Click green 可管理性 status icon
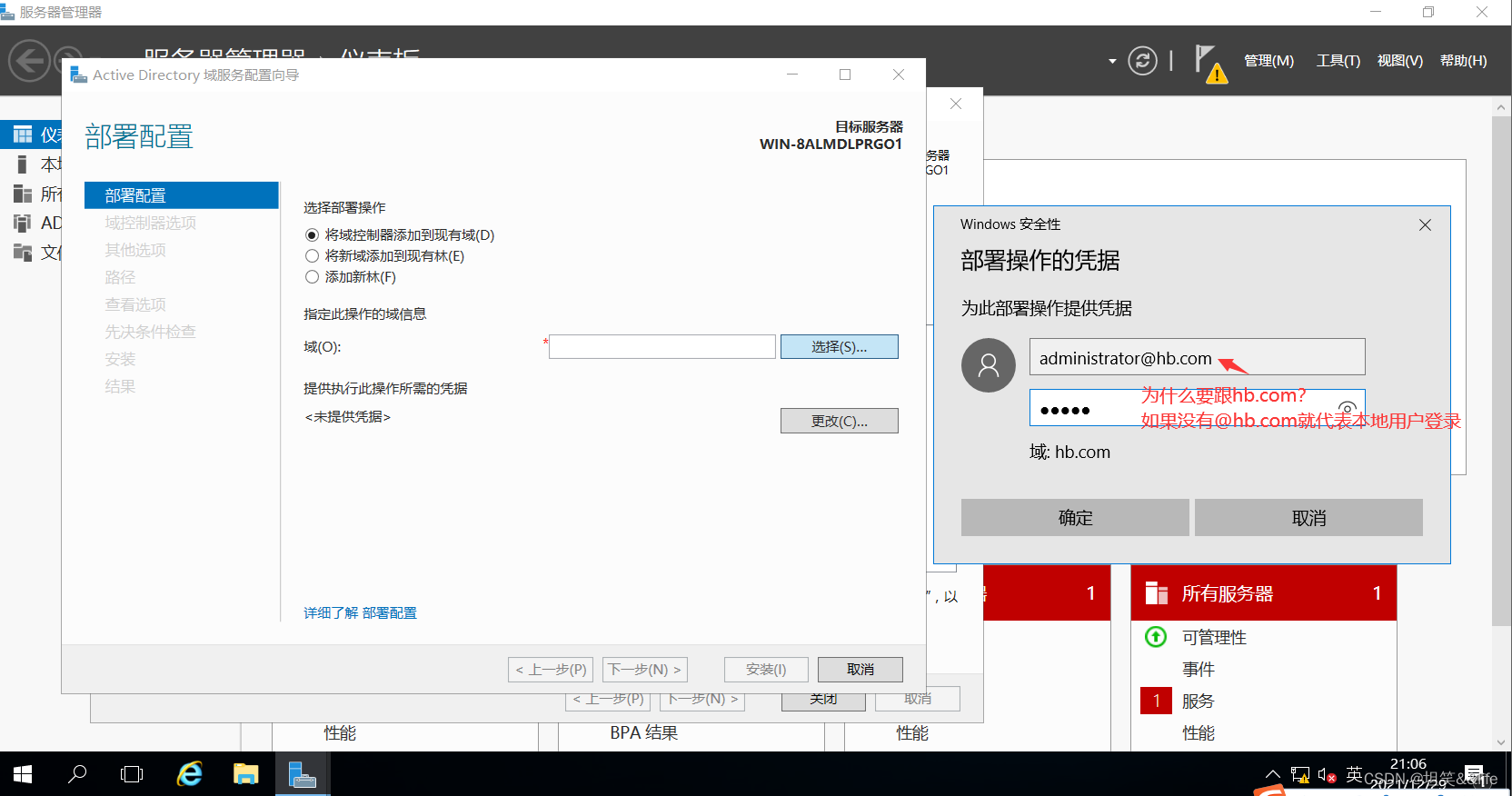Image resolution: width=1512 pixels, height=796 pixels. 1156,637
